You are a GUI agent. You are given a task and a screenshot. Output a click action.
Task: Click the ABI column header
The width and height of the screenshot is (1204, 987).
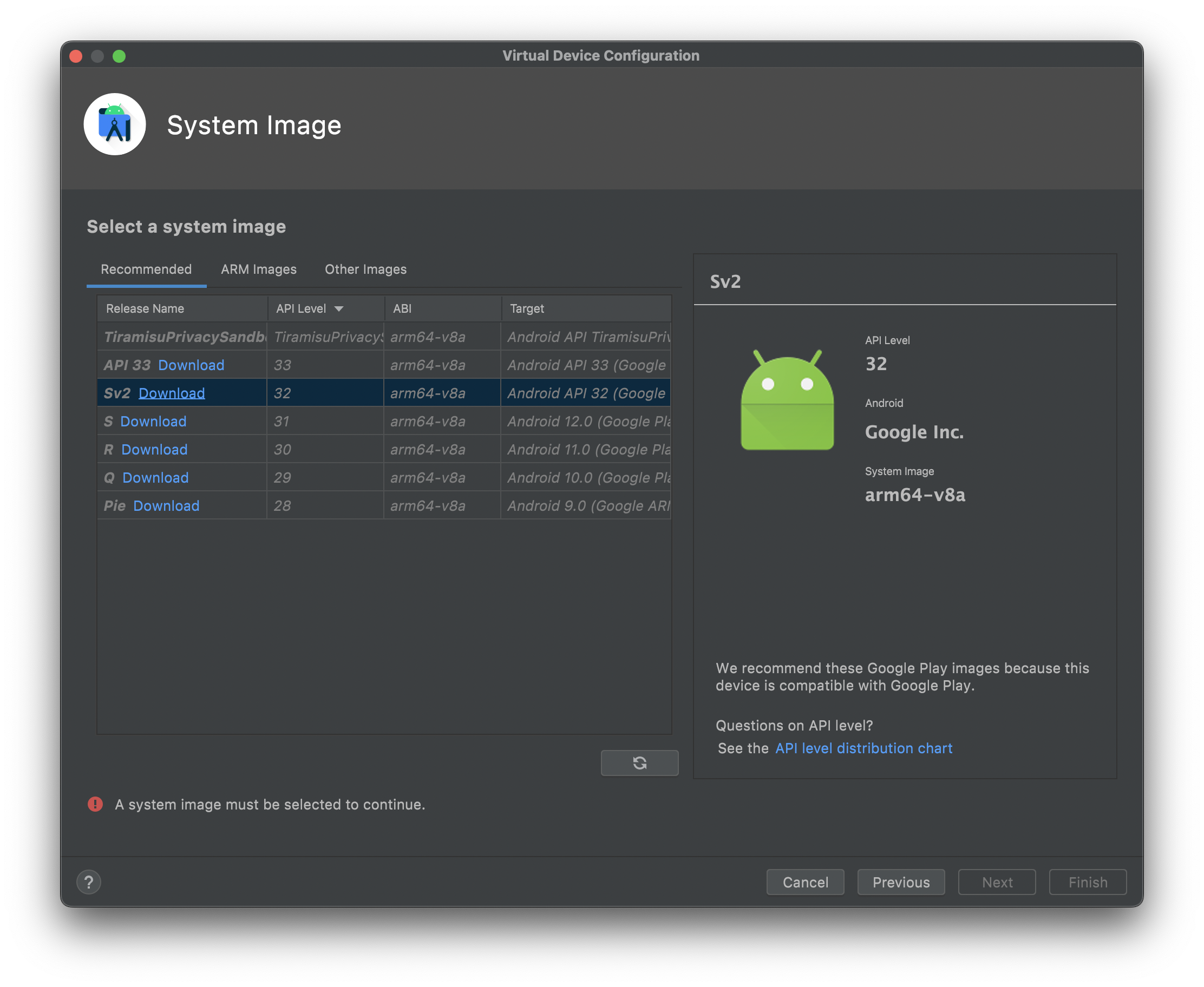(x=402, y=309)
